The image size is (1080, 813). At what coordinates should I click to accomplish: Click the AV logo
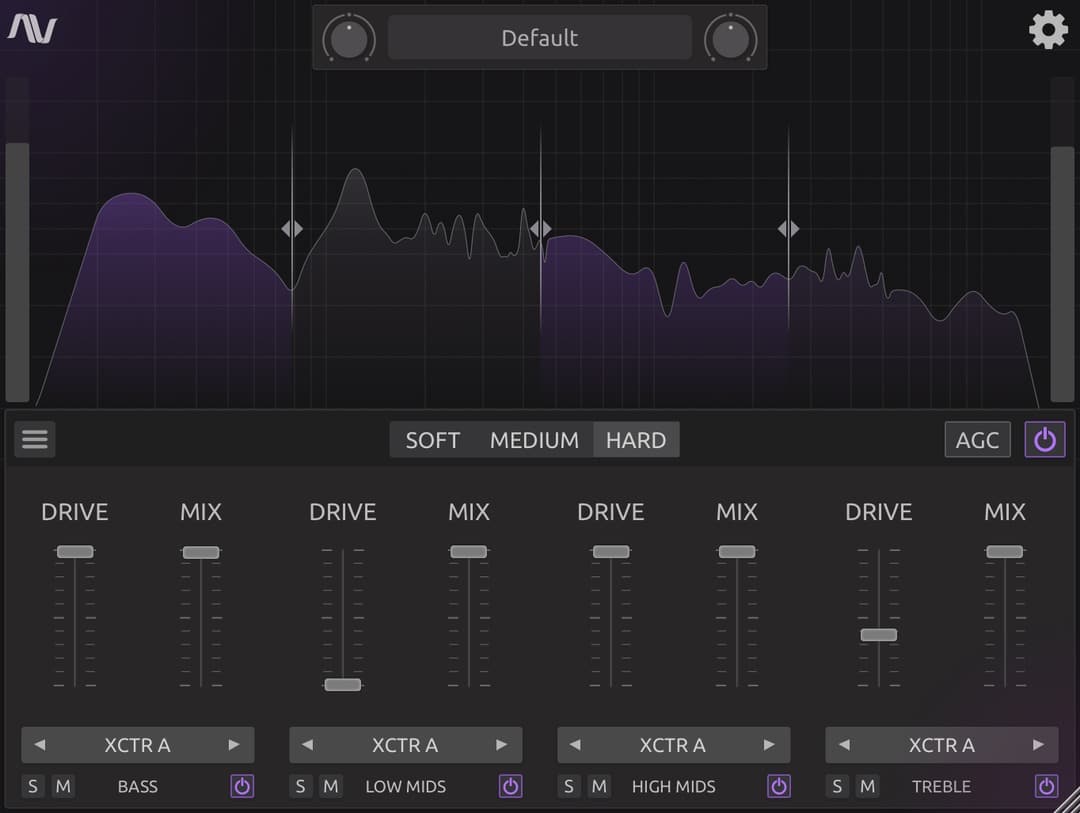click(30, 27)
